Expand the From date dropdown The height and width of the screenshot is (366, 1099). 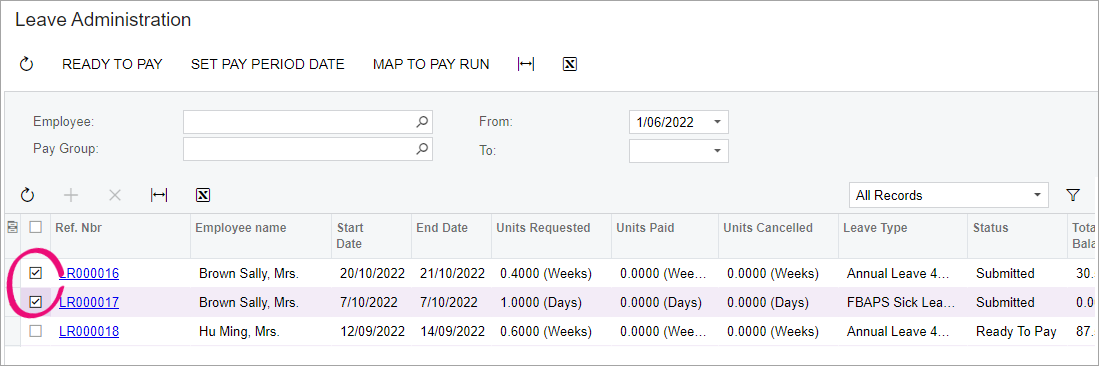click(717, 122)
